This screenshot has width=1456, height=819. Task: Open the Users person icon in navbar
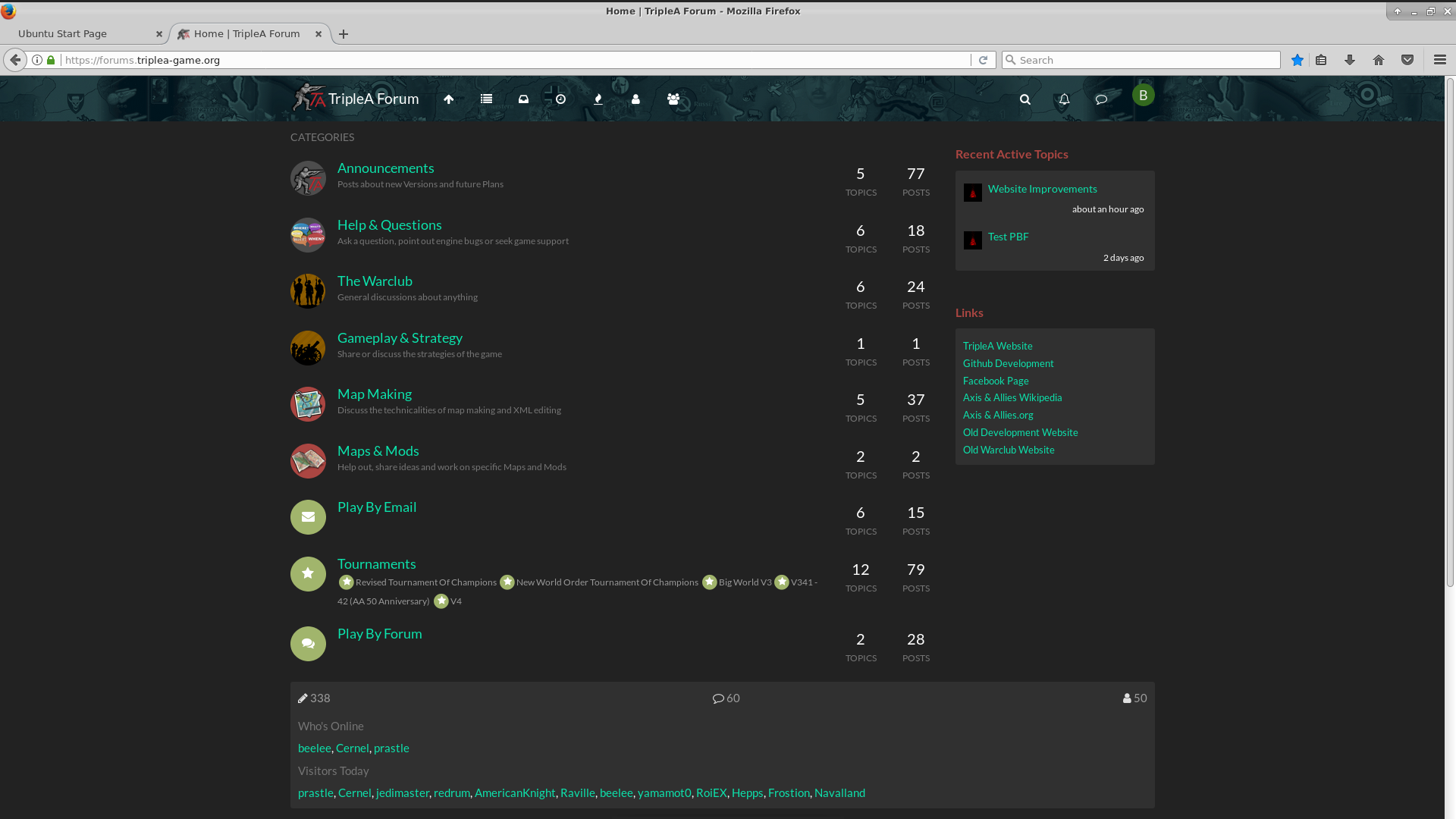pos(635,99)
